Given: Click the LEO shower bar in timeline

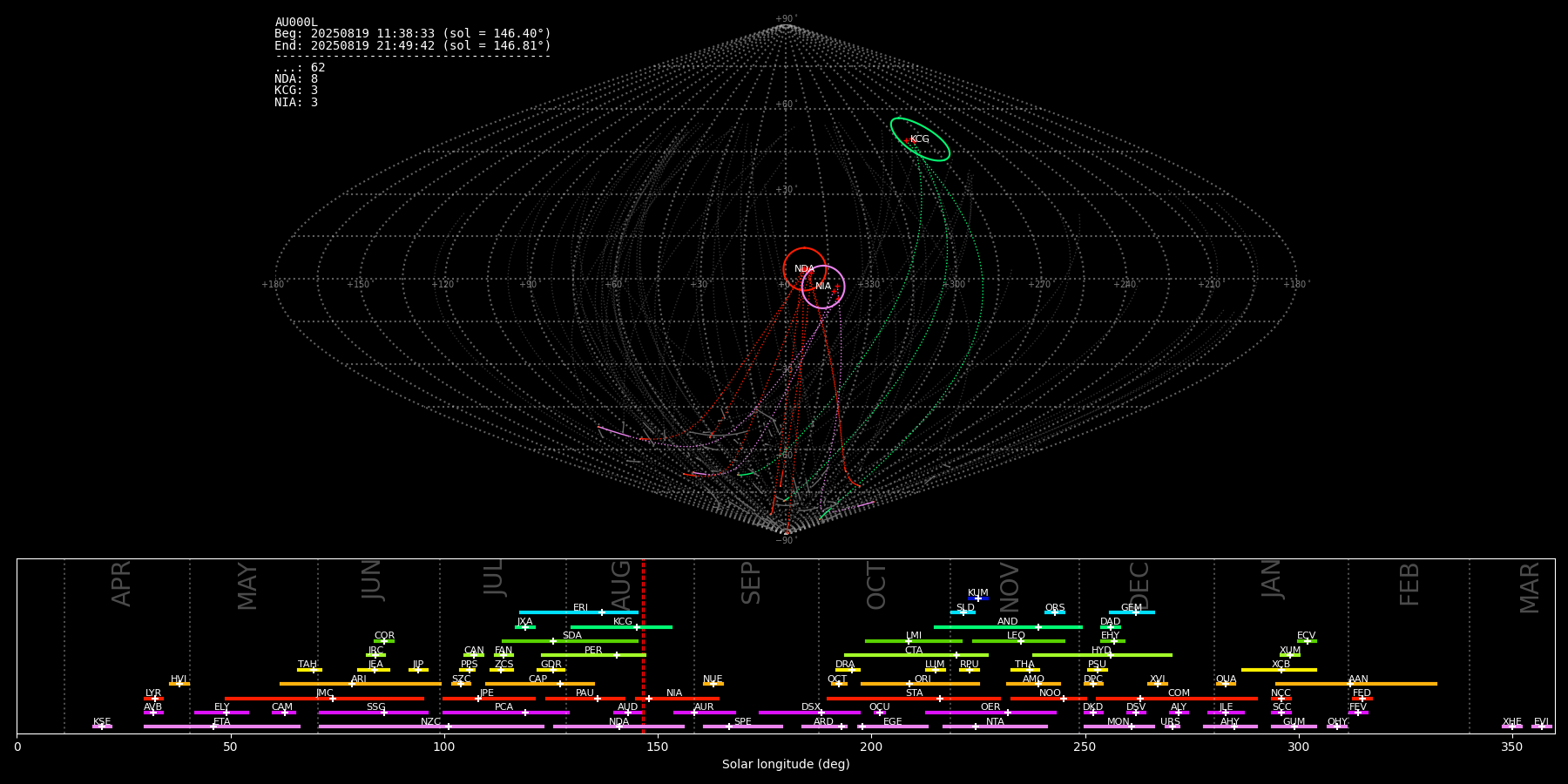Looking at the screenshot, I should 1018,641.
